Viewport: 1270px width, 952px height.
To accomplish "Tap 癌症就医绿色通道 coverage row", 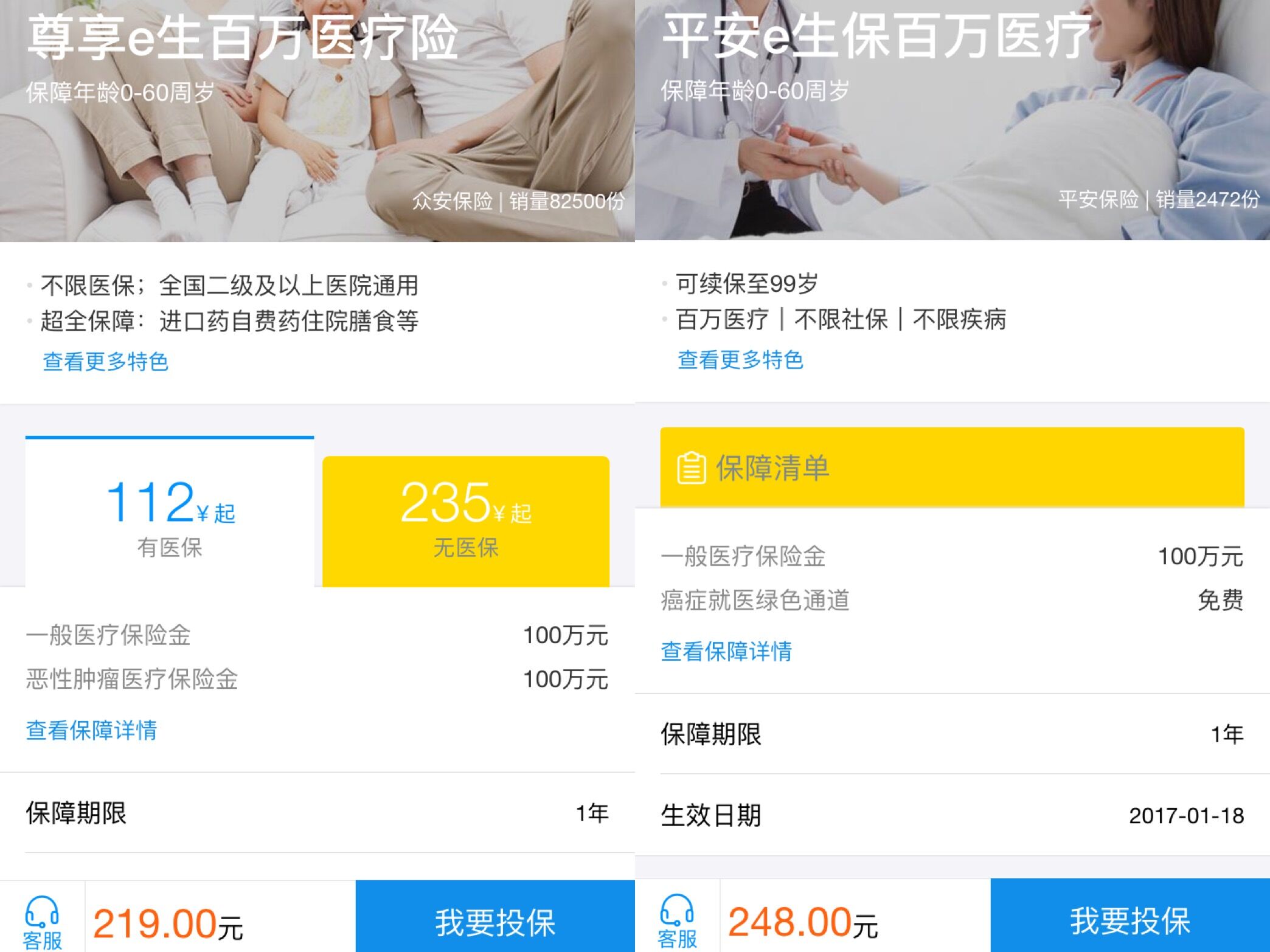I will 952,601.
